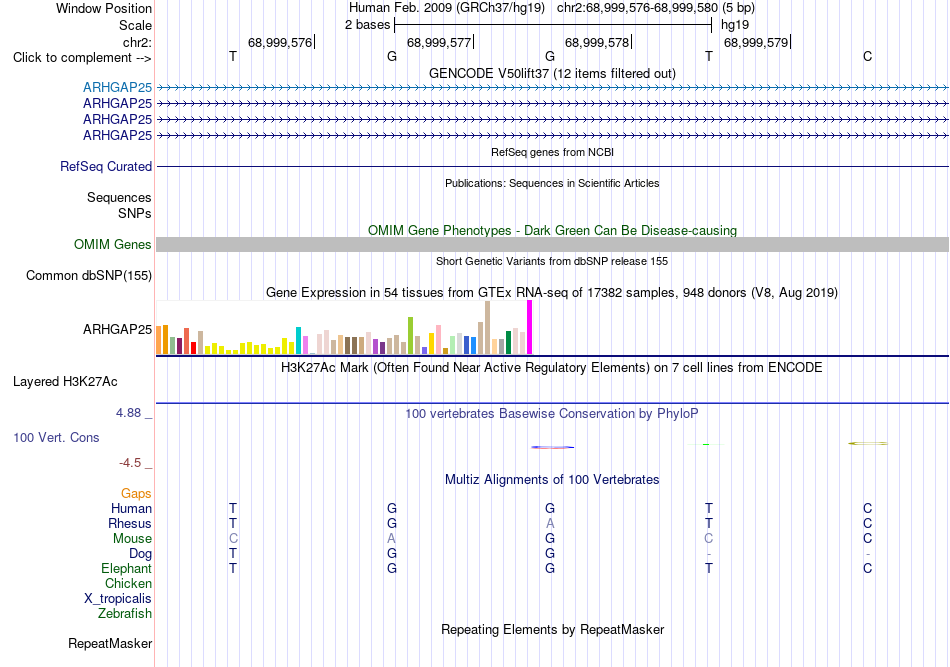Image resolution: width=950 pixels, height=667 pixels.
Task: Click the Chicken species label
Action: coord(128,583)
